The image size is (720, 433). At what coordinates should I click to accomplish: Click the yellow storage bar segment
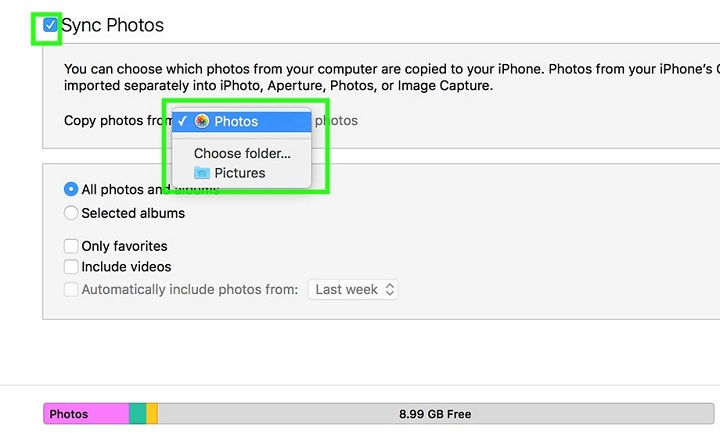152,414
